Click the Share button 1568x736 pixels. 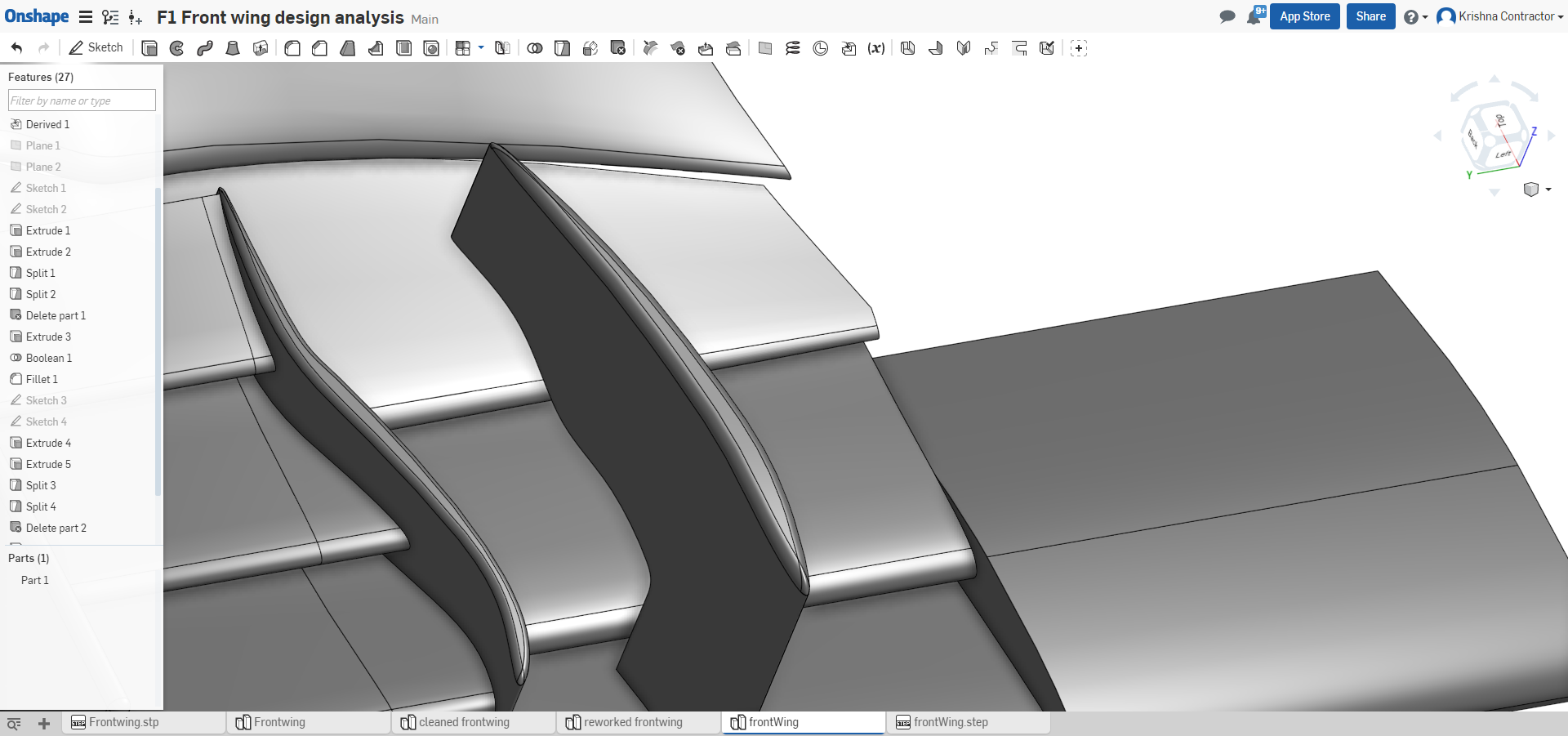(x=1370, y=16)
